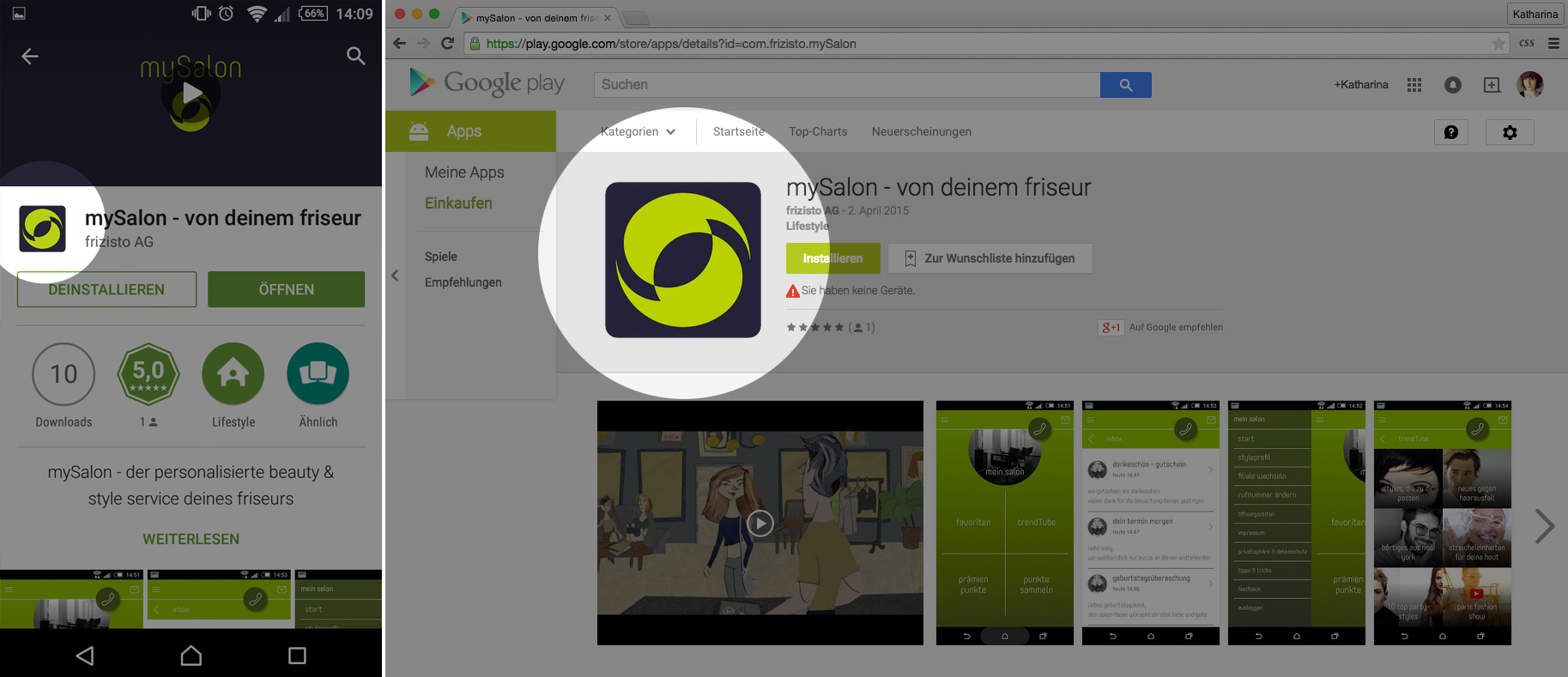
Task: Click the Suchen search field
Action: (x=847, y=84)
